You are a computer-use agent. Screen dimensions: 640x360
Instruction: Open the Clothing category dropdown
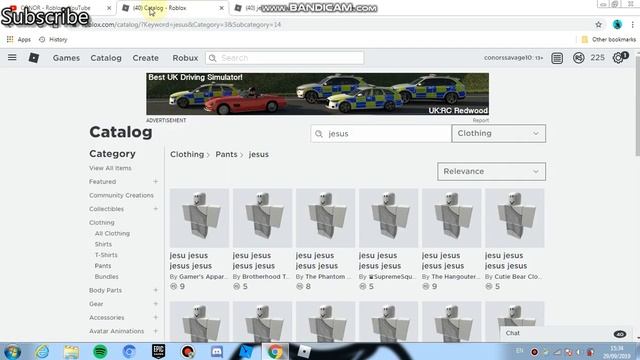click(498, 133)
